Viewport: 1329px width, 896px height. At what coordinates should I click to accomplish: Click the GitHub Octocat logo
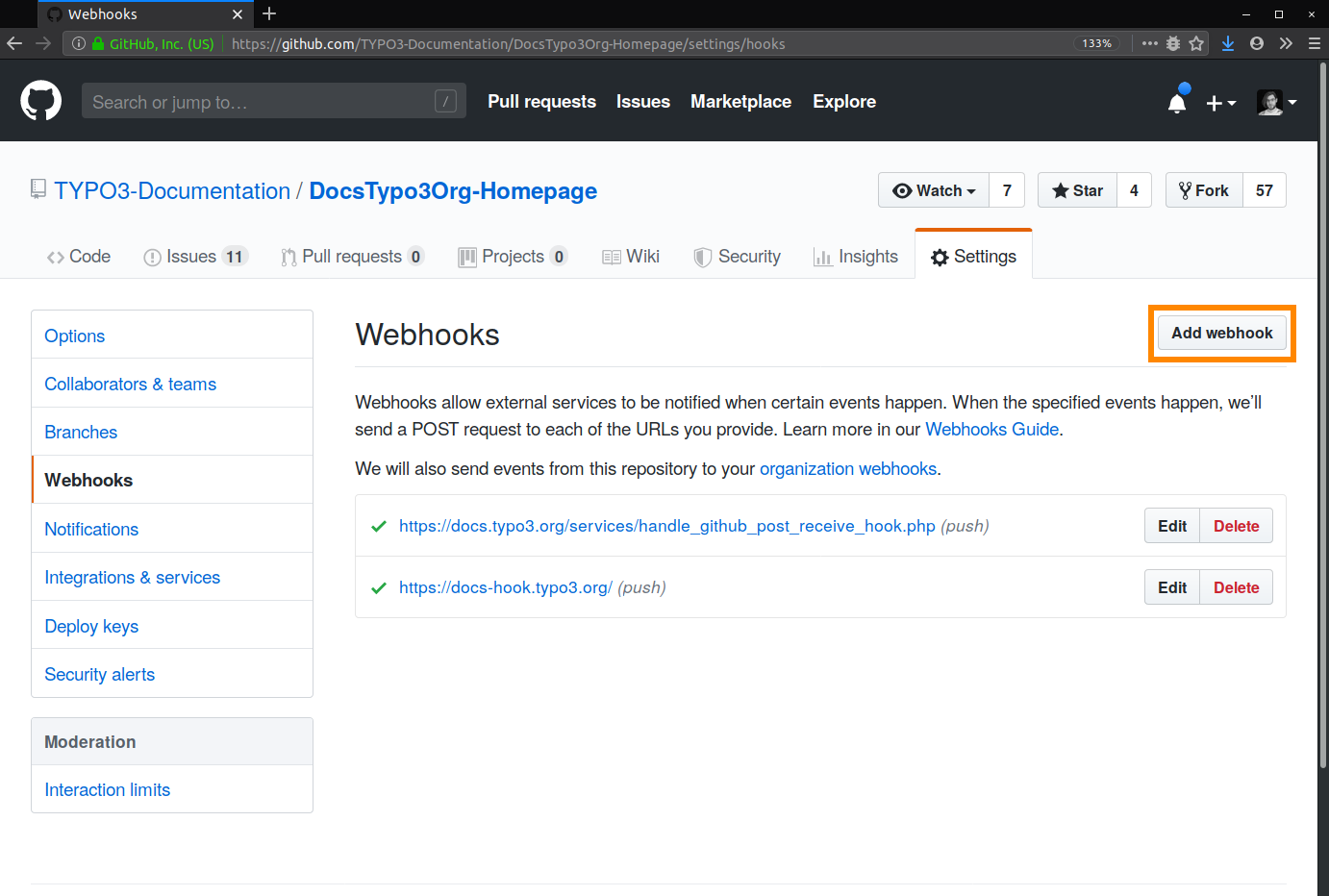pos(41,101)
